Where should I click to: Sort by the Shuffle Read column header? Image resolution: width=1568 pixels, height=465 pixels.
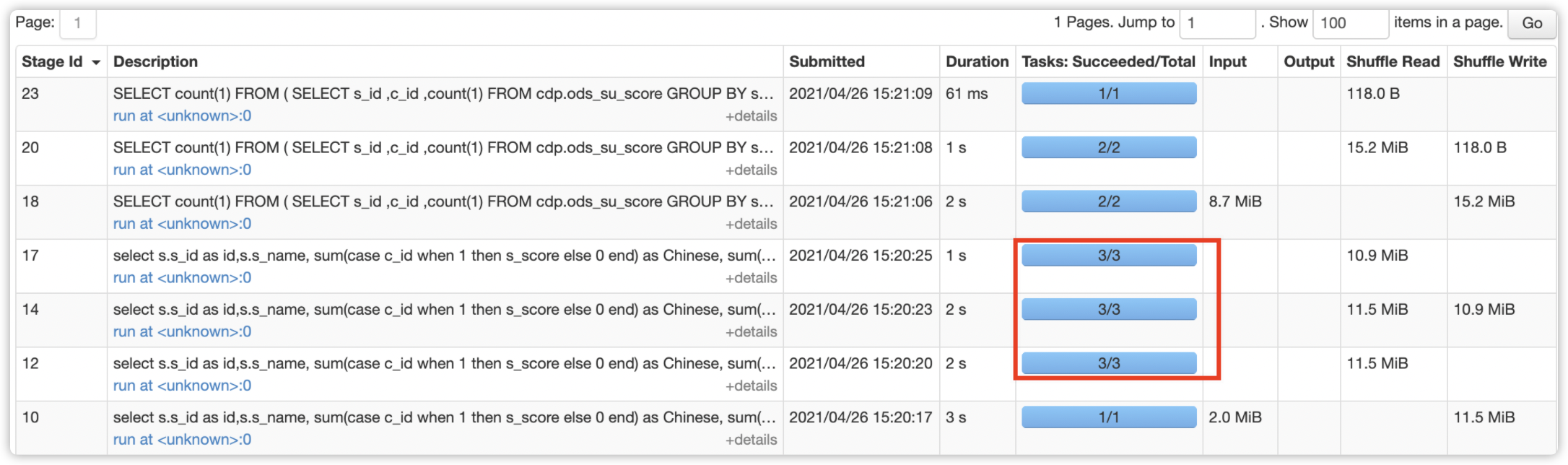click(x=1393, y=62)
